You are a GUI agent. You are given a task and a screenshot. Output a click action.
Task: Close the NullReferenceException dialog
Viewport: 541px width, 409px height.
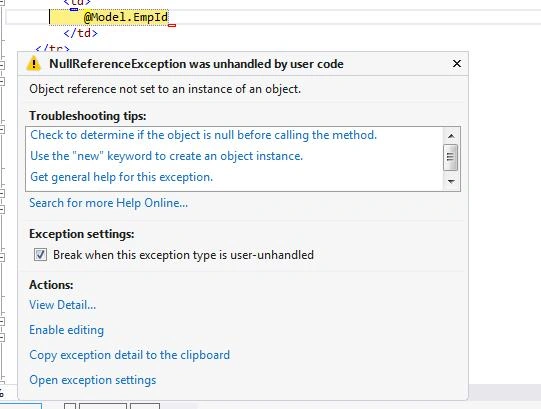(x=457, y=64)
